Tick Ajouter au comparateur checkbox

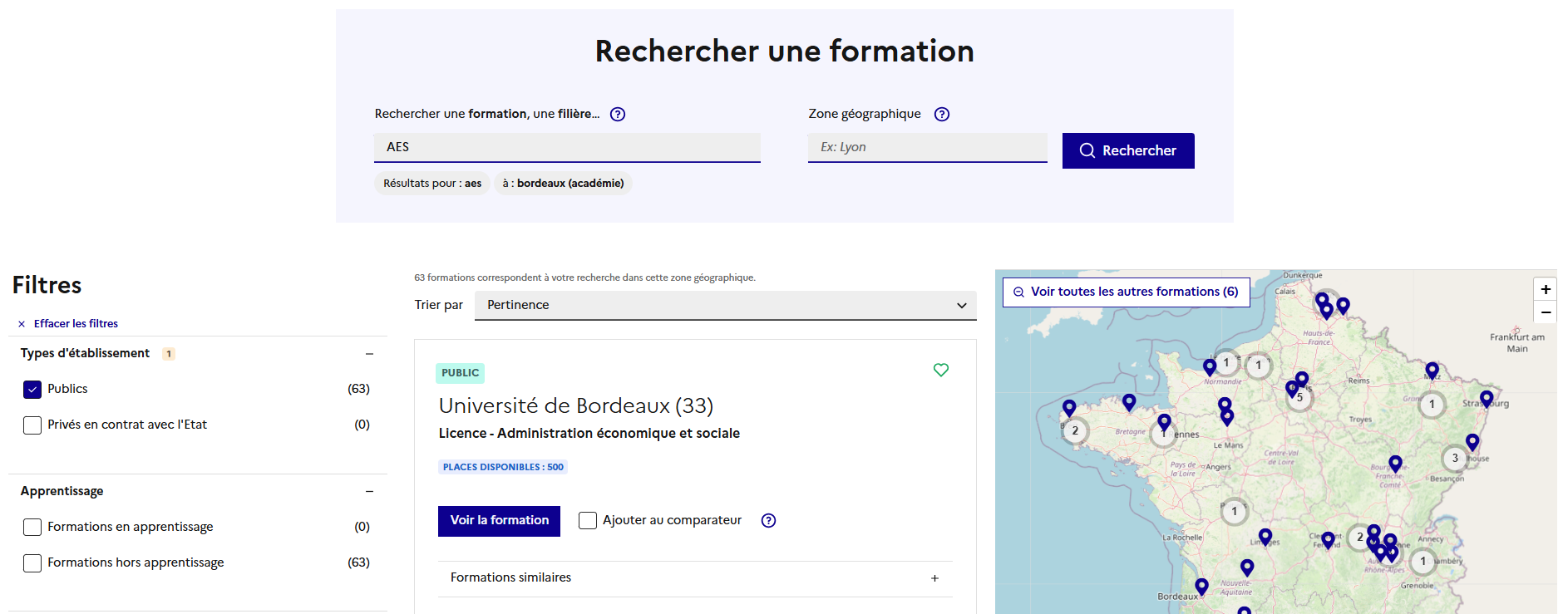pyautogui.click(x=588, y=521)
